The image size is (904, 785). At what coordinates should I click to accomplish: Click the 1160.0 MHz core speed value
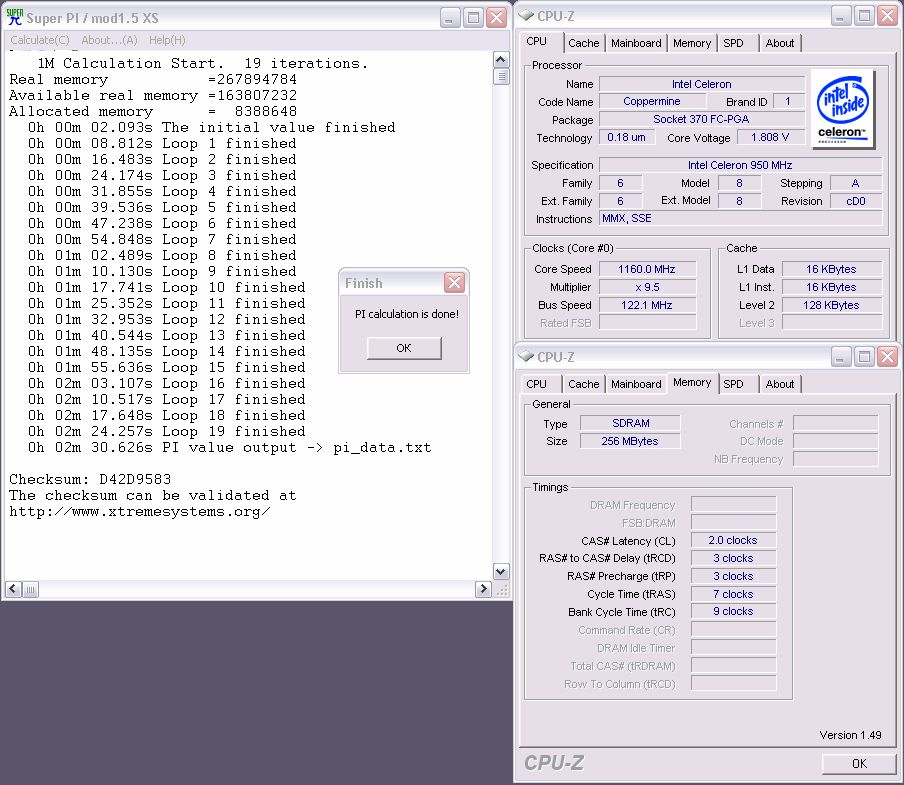pos(647,269)
